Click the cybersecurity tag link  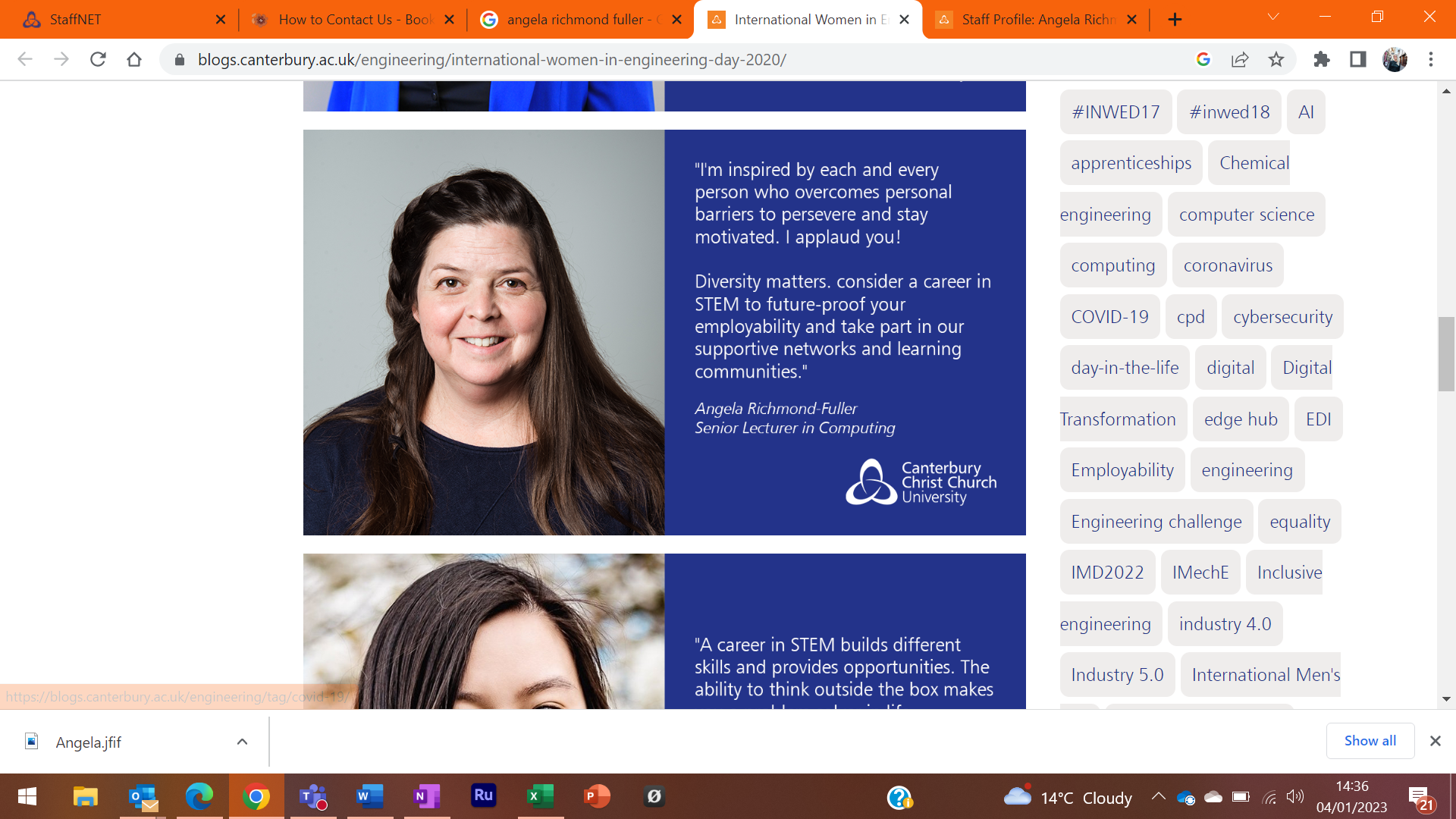(x=1282, y=317)
